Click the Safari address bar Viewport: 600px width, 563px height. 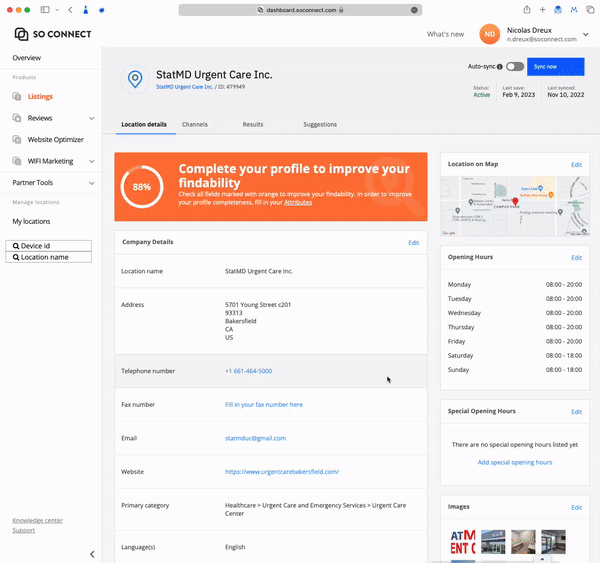(300, 10)
